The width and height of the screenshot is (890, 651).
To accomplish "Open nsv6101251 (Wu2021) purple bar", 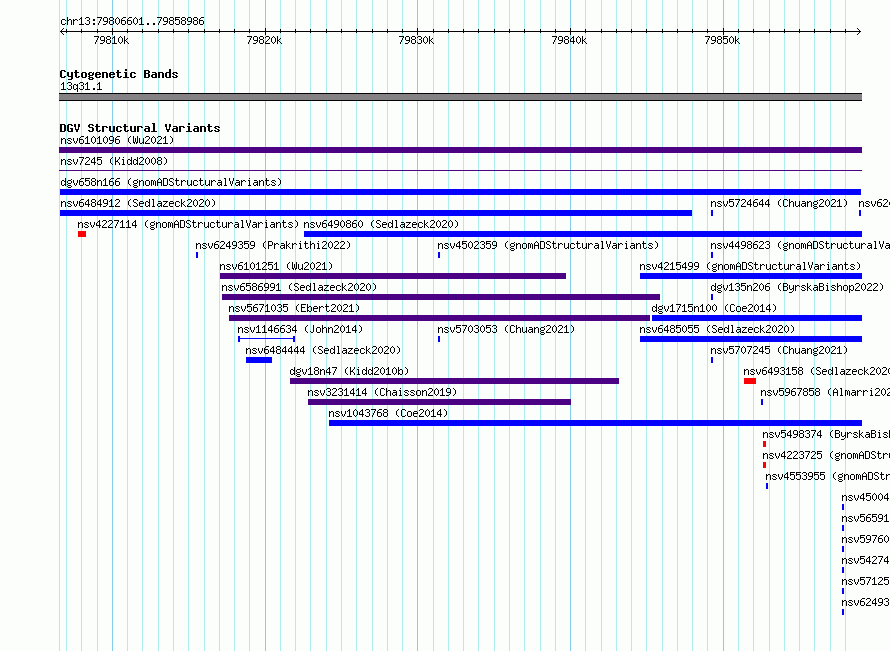I will (393, 276).
